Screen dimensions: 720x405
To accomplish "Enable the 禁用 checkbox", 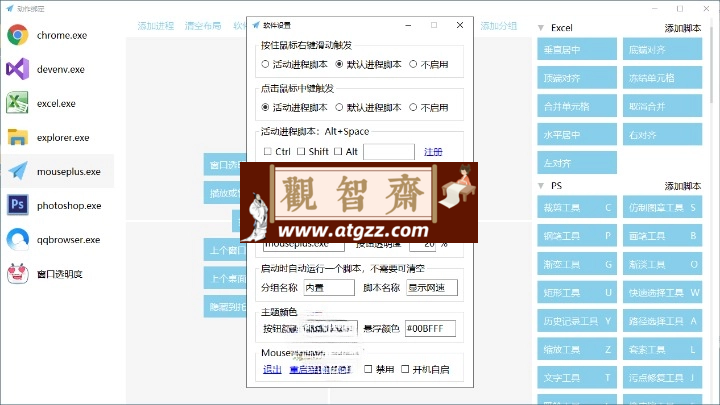I will [x=368, y=369].
